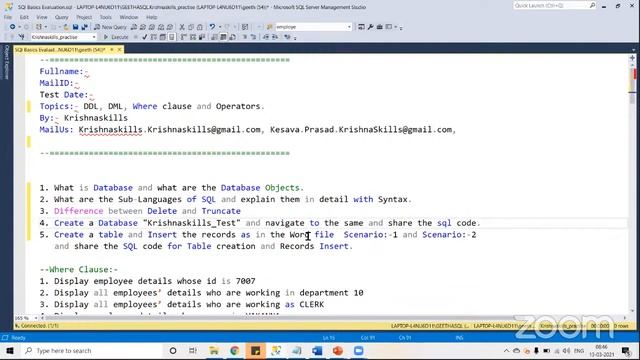The image size is (640, 360).
Task: Click the split editor handle above scrollbar
Action: point(632,58)
